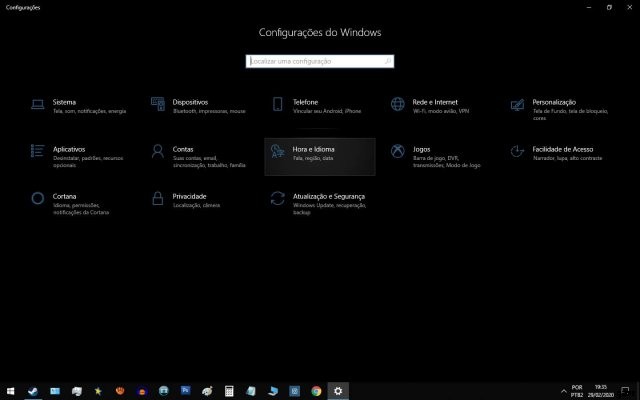Open the Sistema settings category
This screenshot has height=400, width=640.
click(x=64, y=102)
